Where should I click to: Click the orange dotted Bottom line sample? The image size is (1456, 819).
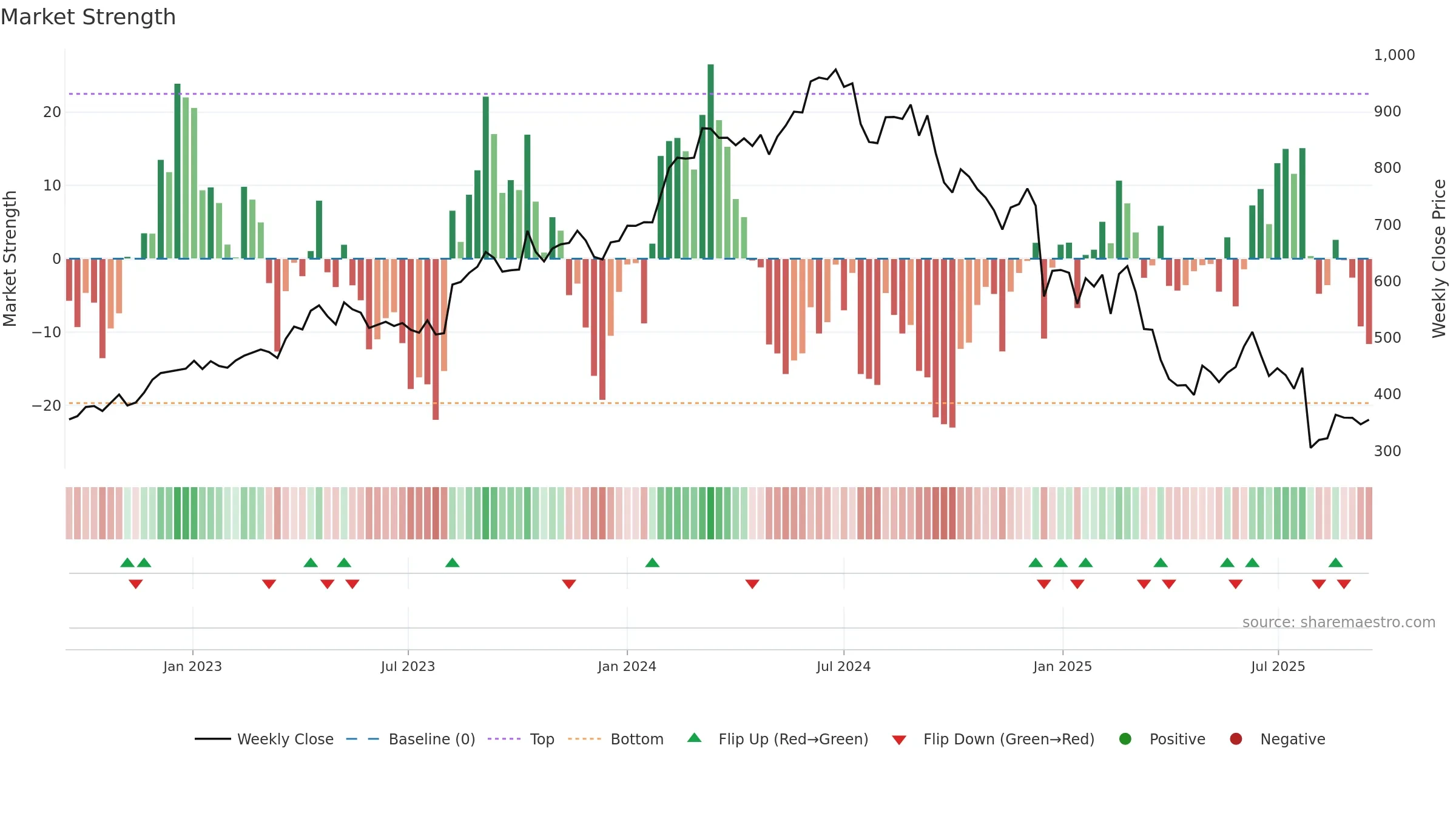pos(585,739)
